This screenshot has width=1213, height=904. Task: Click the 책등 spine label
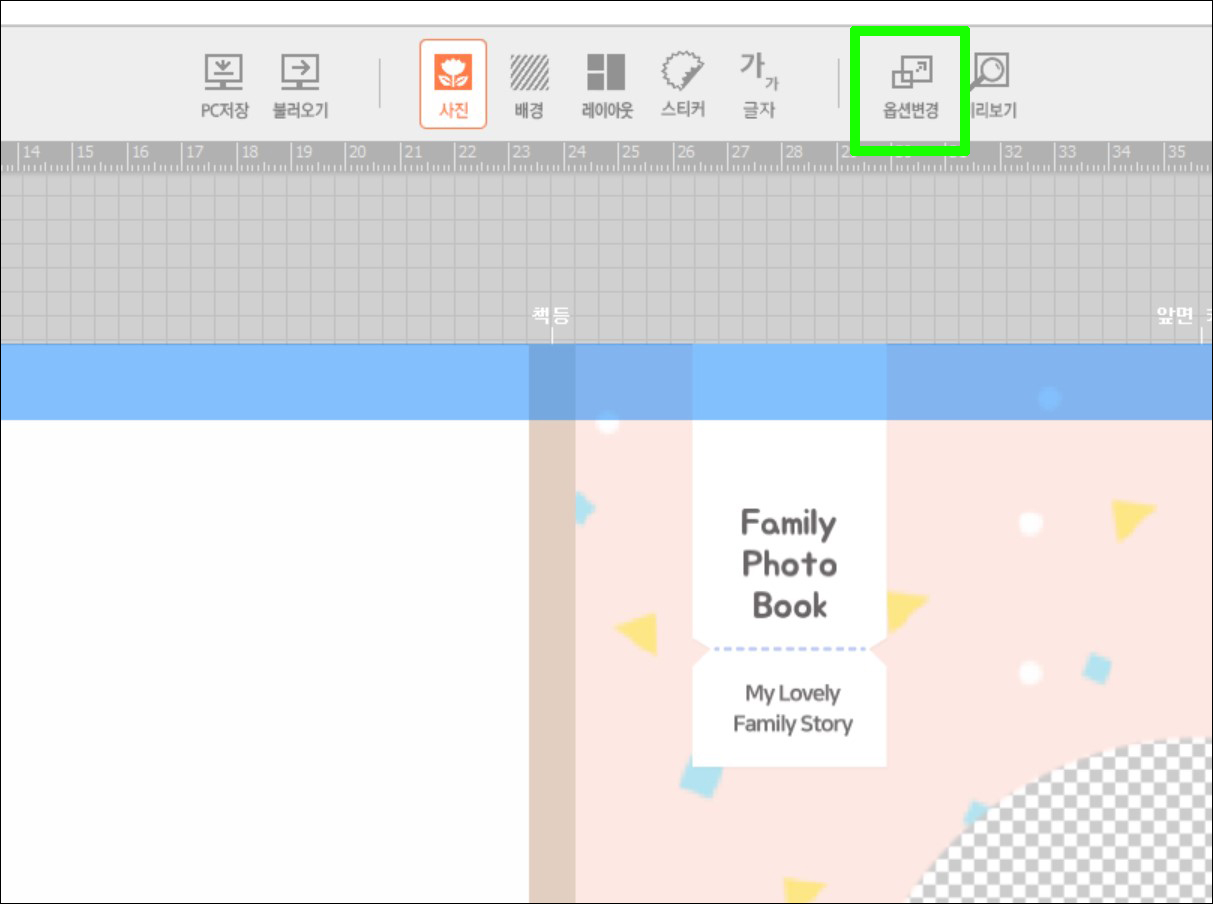tap(551, 316)
